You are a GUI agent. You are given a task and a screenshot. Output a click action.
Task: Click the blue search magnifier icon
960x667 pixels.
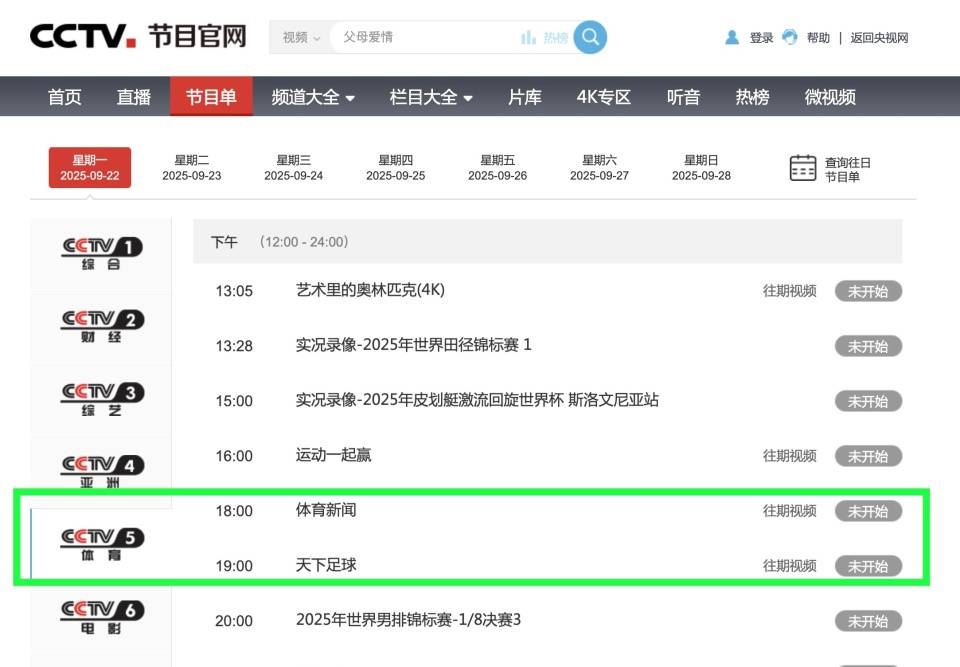click(590, 37)
